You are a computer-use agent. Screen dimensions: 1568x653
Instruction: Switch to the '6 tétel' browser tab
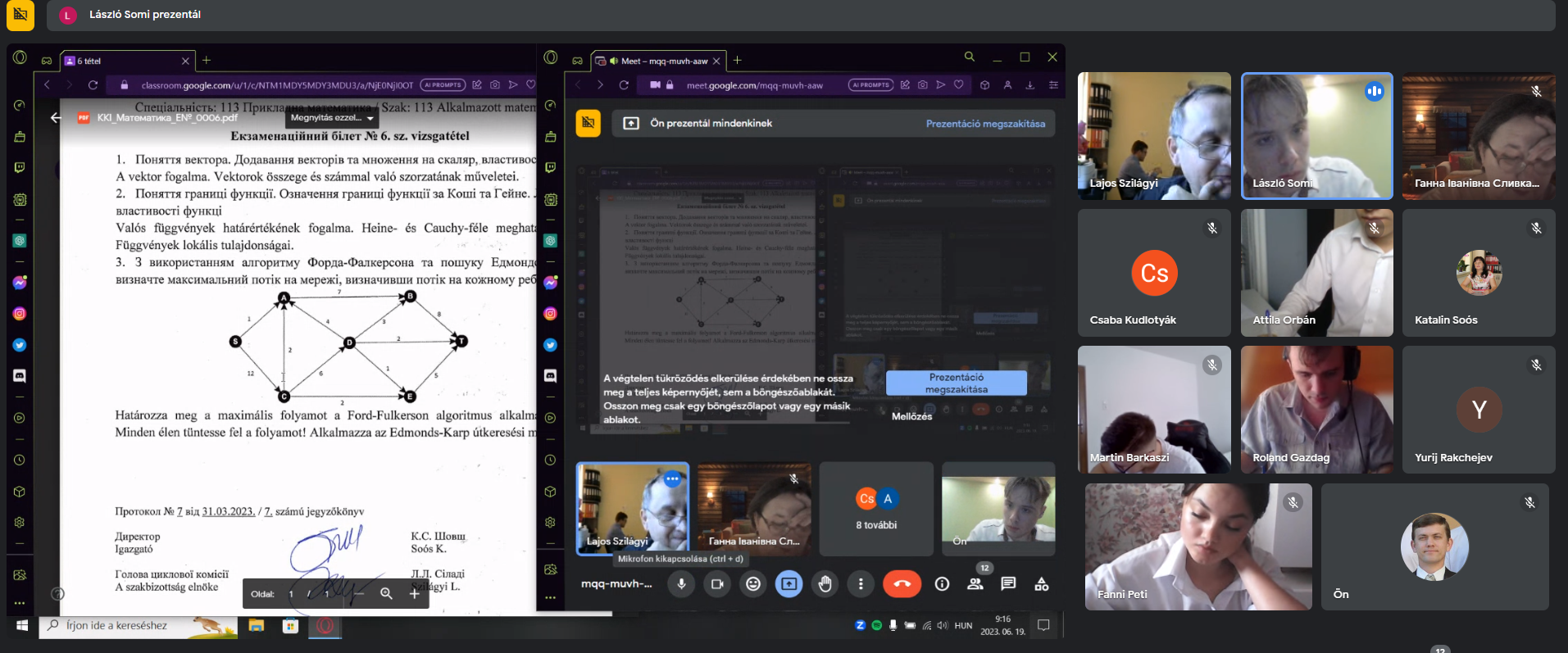(123, 61)
